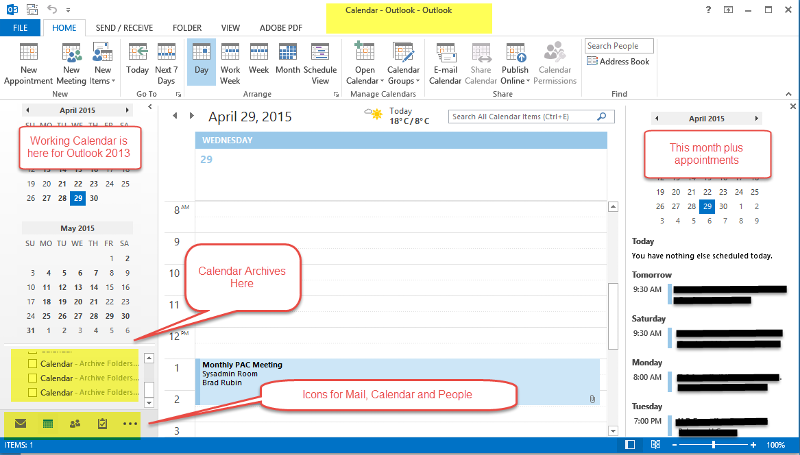Open the ADOBE PDF tab
Image resolution: width=800 pixels, height=455 pixels.
click(x=281, y=28)
